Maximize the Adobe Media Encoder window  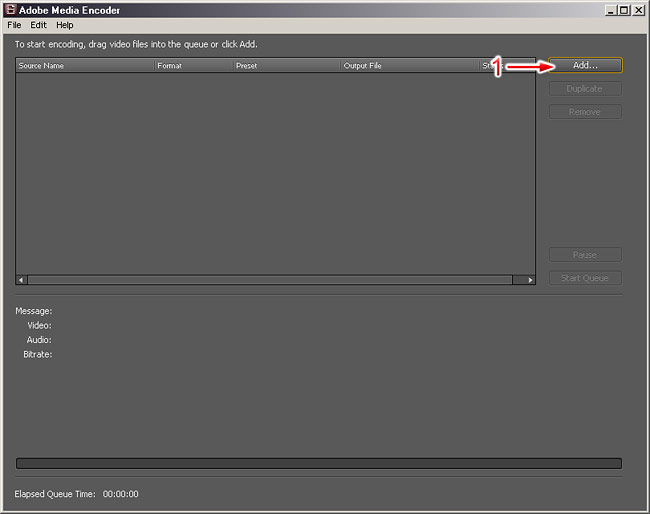pos(624,10)
